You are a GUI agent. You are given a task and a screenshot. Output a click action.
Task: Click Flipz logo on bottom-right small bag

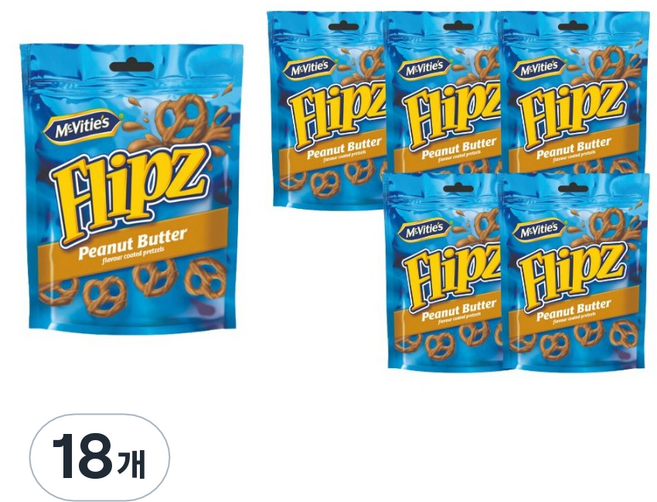pos(572,276)
